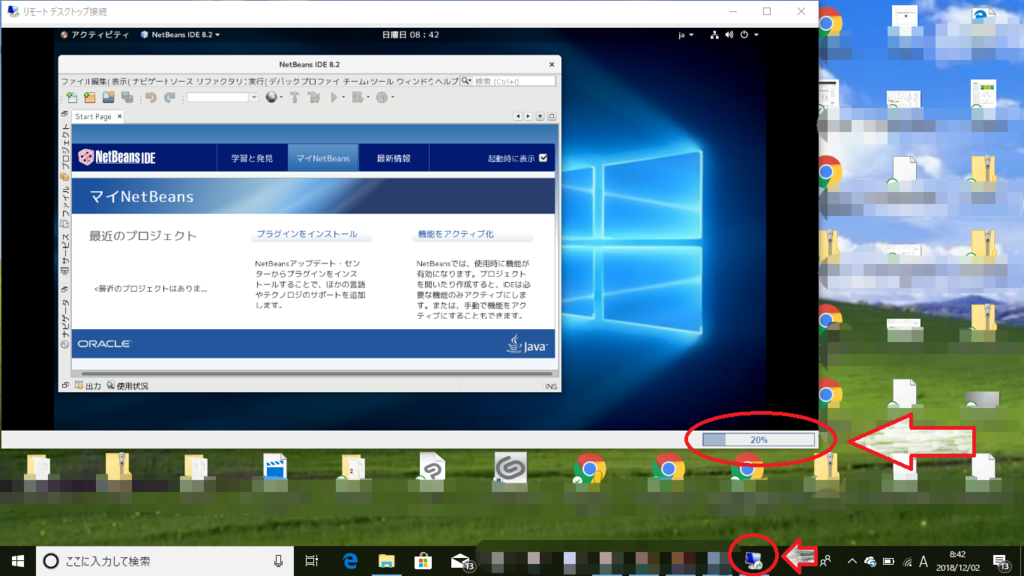Open the 使用状況 panel button
This screenshot has width=1024, height=576.
pyautogui.click(x=127, y=386)
